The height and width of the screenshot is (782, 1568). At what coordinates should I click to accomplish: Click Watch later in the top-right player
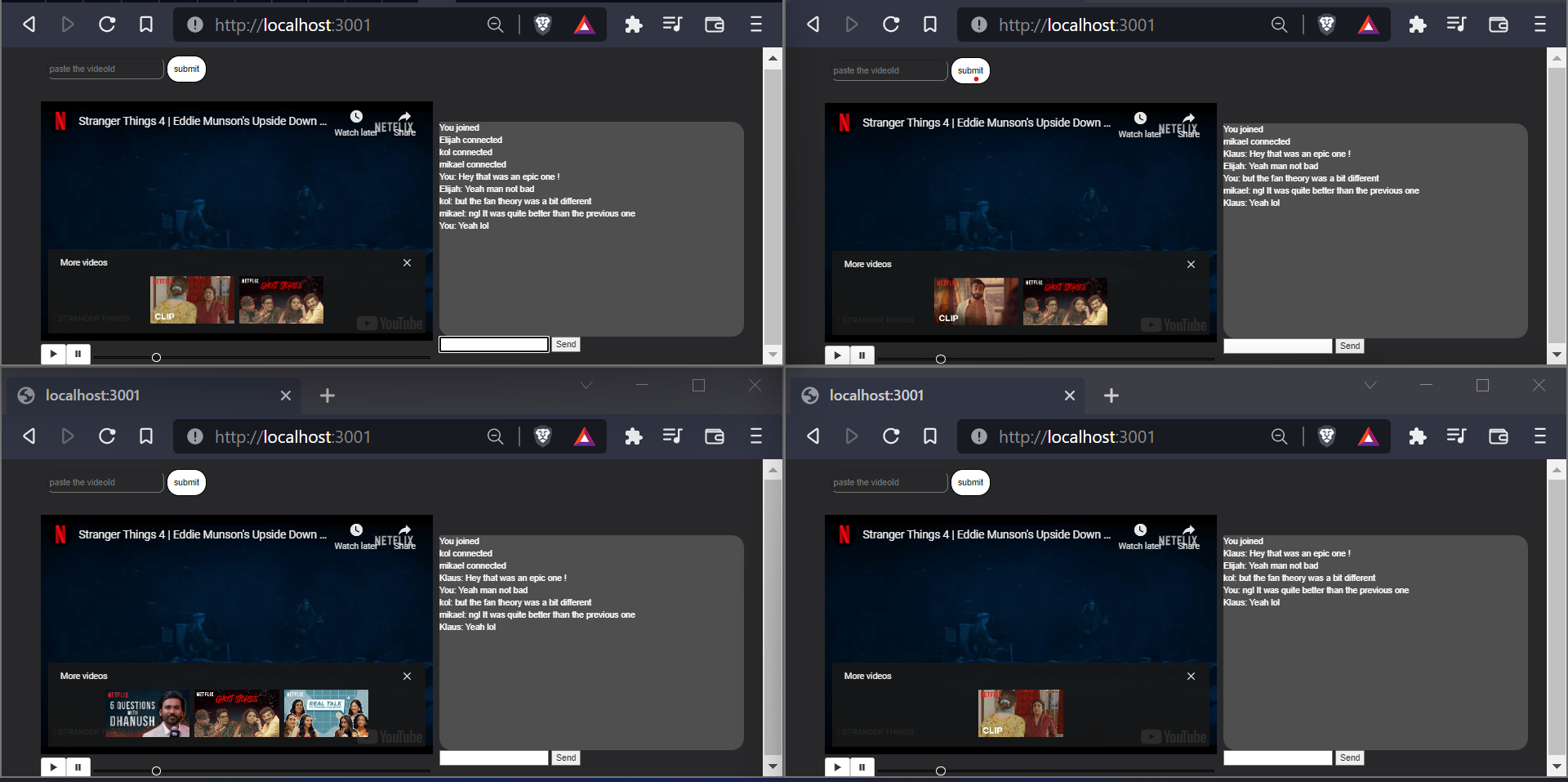click(x=1139, y=124)
